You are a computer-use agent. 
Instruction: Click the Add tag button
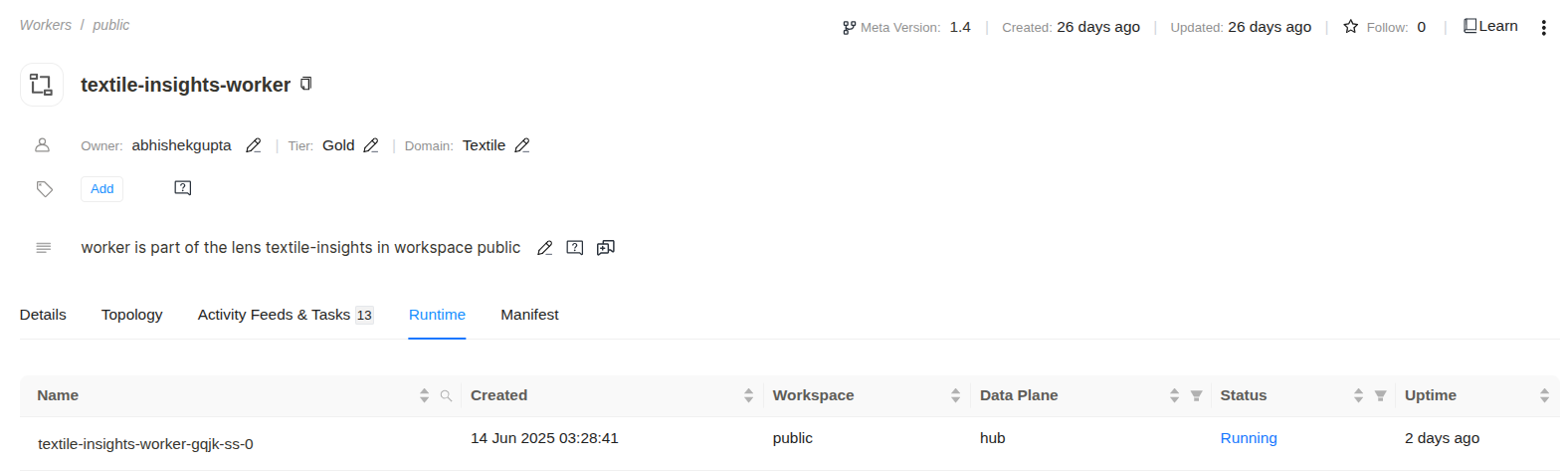pos(102,188)
